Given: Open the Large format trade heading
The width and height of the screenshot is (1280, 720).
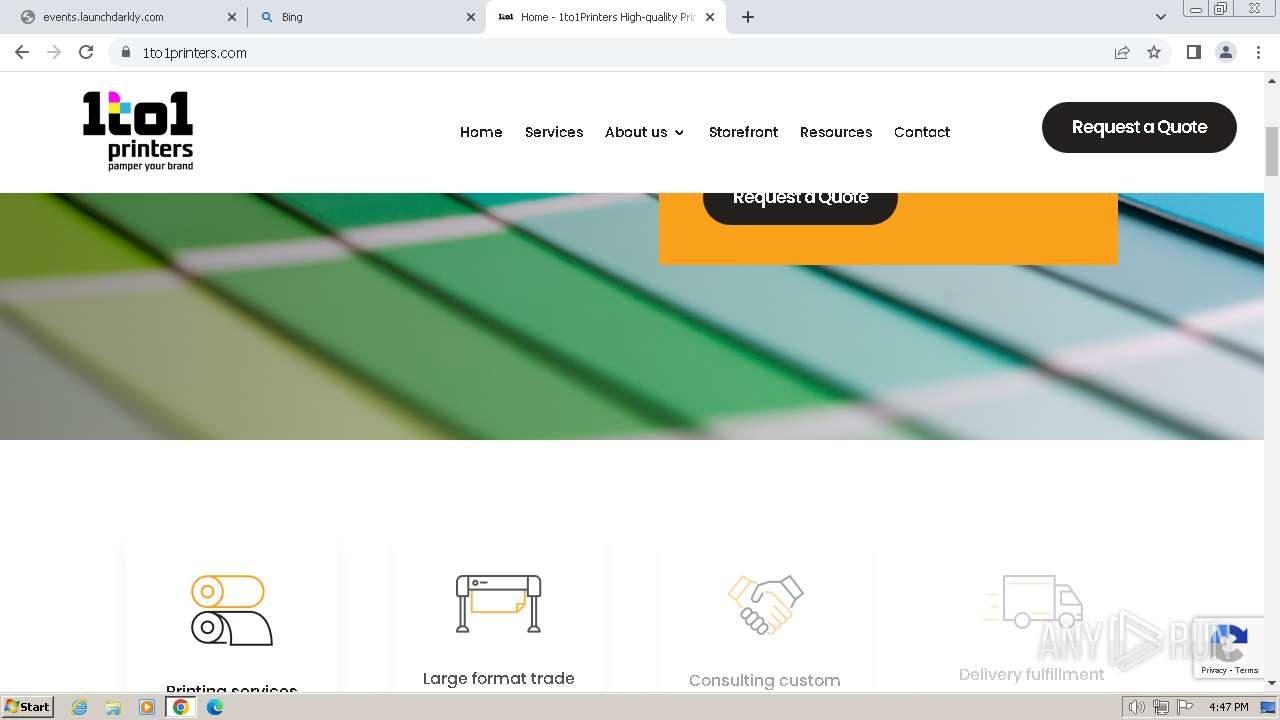Looking at the screenshot, I should click(x=498, y=679).
